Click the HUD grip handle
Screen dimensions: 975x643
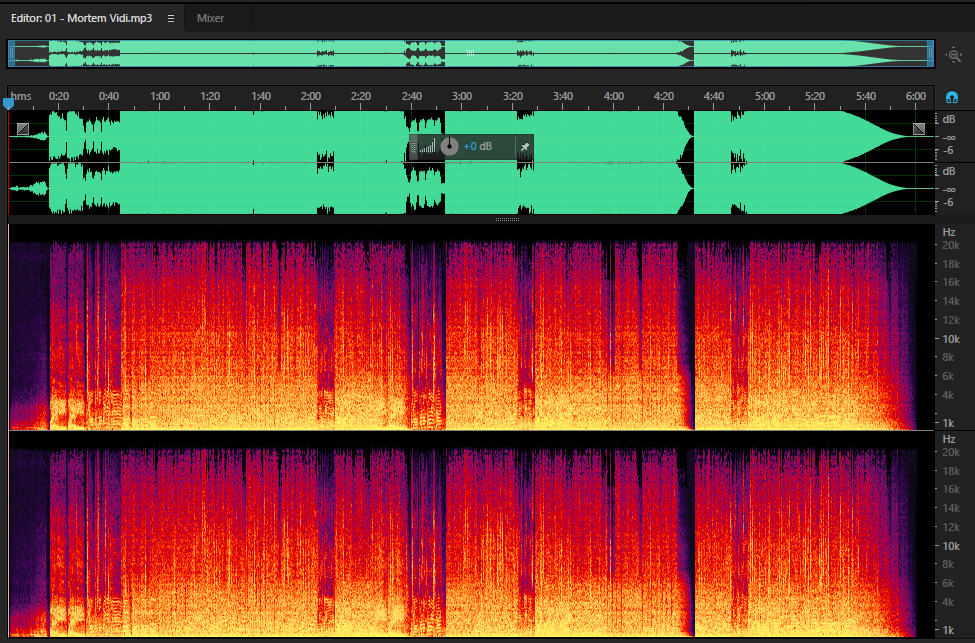[x=414, y=147]
